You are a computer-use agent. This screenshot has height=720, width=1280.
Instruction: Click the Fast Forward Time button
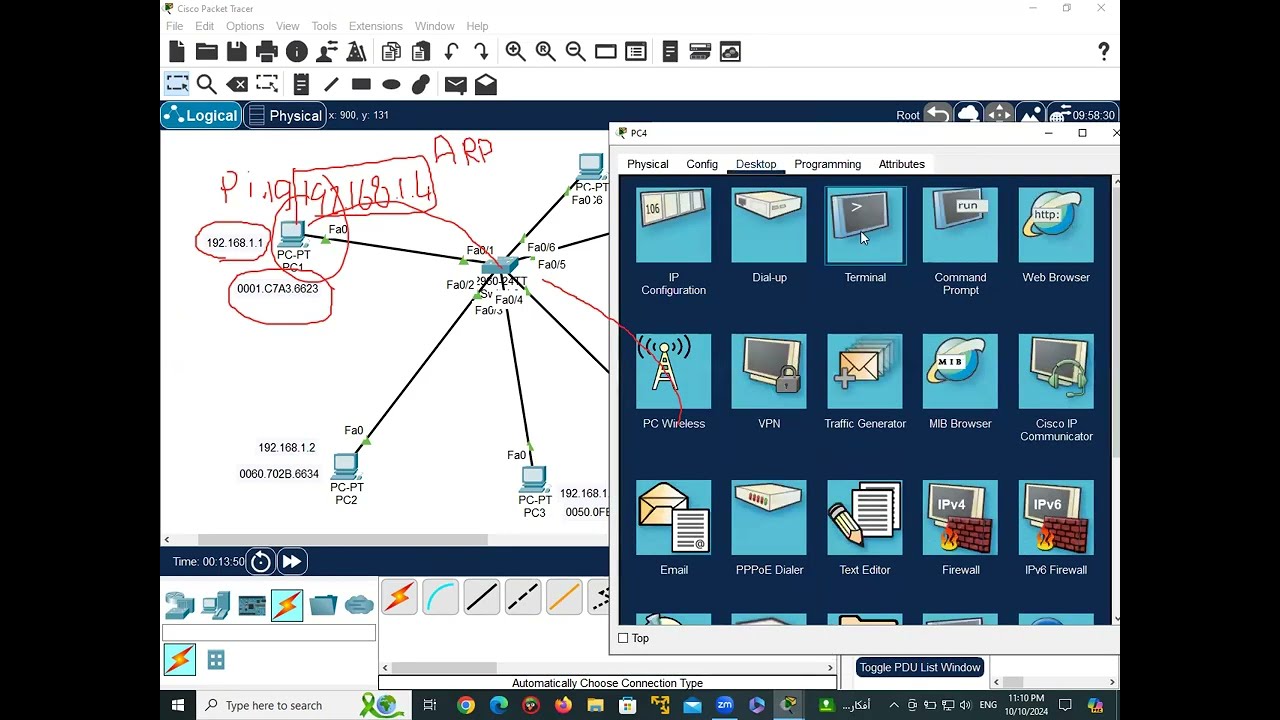292,562
